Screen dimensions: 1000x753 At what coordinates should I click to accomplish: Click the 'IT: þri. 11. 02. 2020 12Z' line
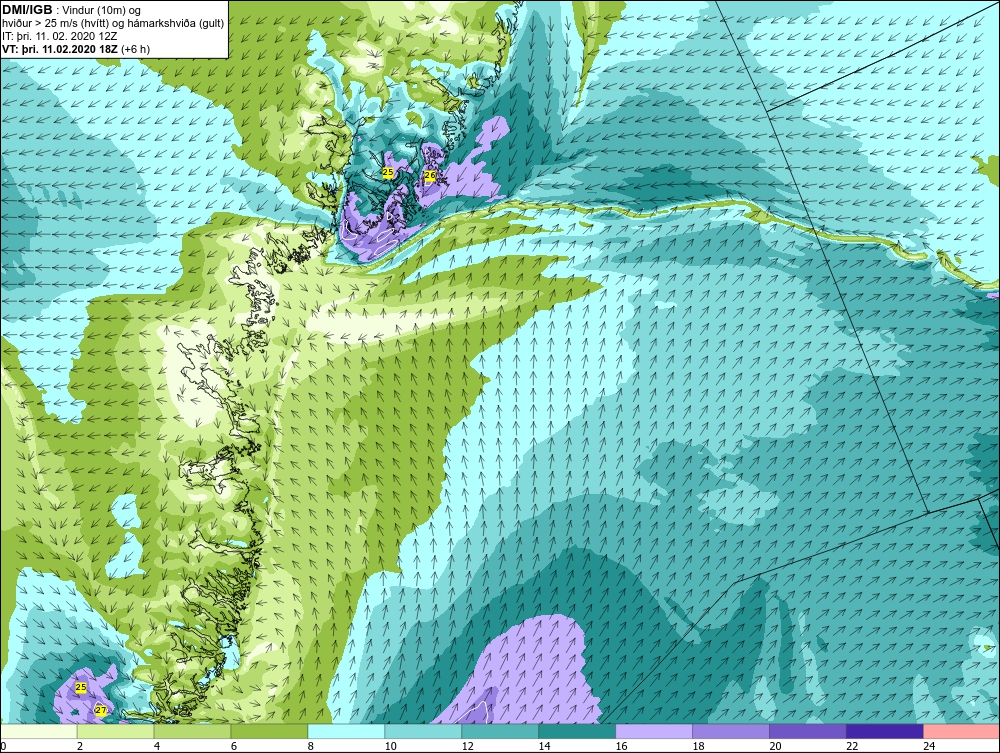[x=60, y=36]
